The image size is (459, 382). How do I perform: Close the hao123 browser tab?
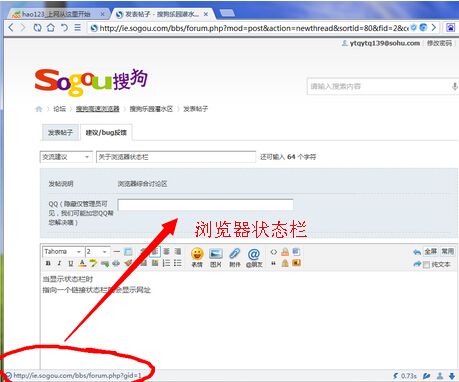coord(103,14)
